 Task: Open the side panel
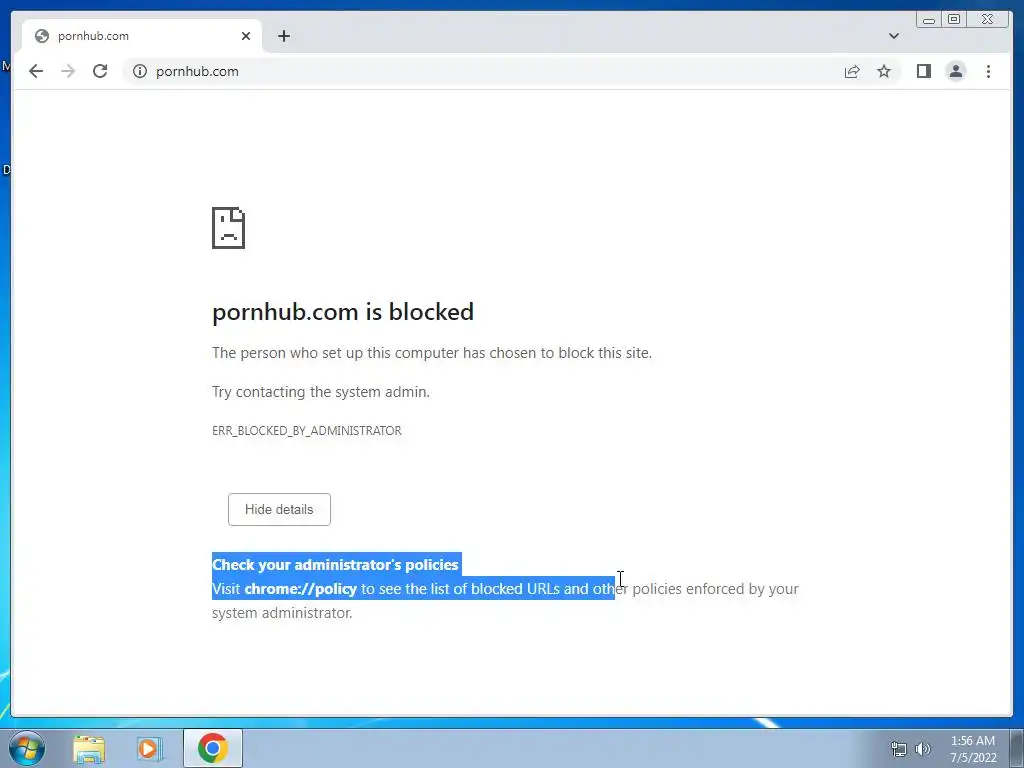coord(923,71)
